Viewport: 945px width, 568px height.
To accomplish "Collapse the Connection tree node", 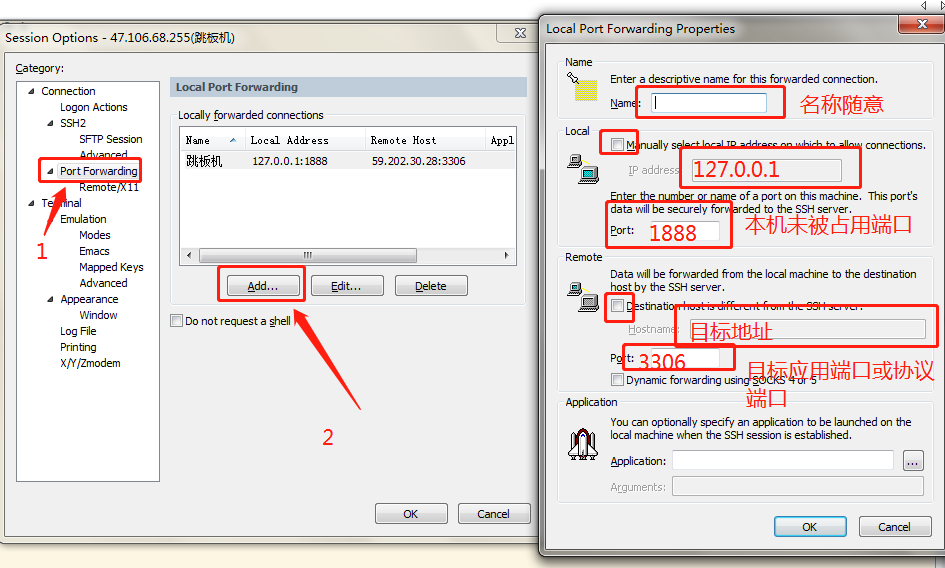I will click(31, 91).
